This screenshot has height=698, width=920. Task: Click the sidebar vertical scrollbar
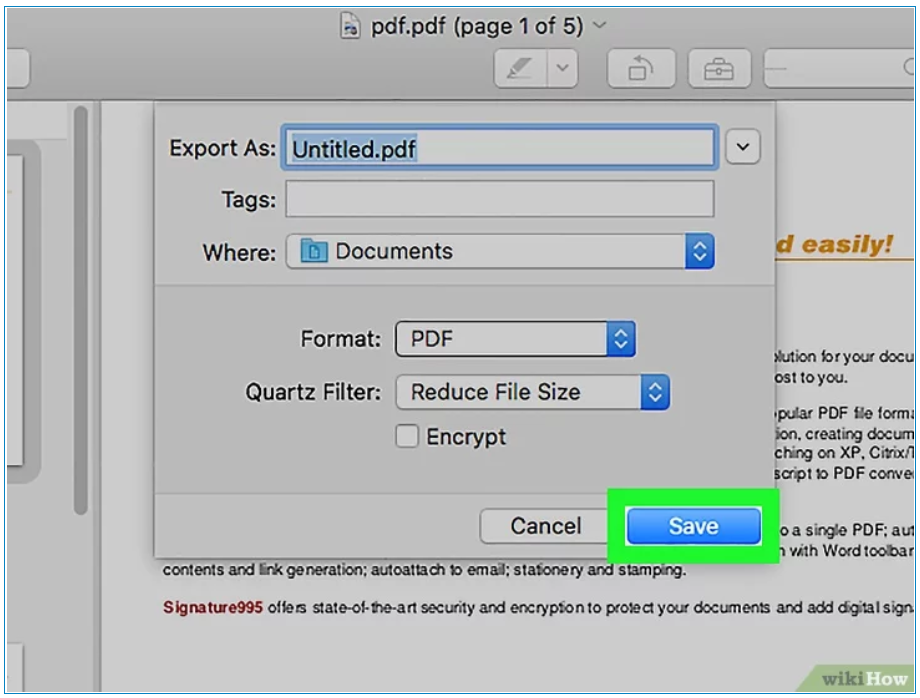tap(81, 311)
